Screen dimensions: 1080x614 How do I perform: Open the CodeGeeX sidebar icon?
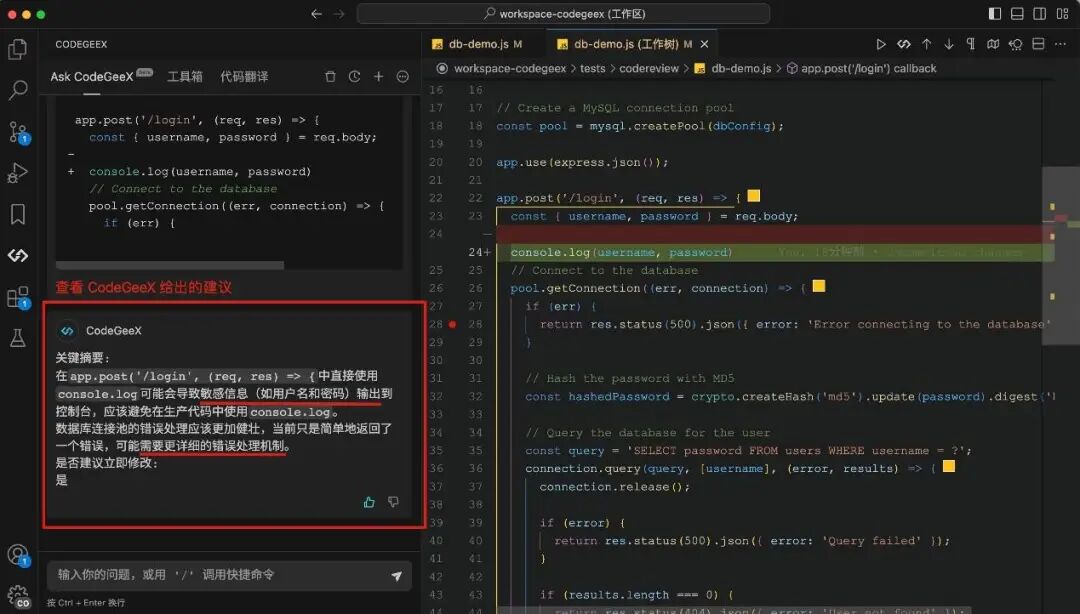(18, 256)
